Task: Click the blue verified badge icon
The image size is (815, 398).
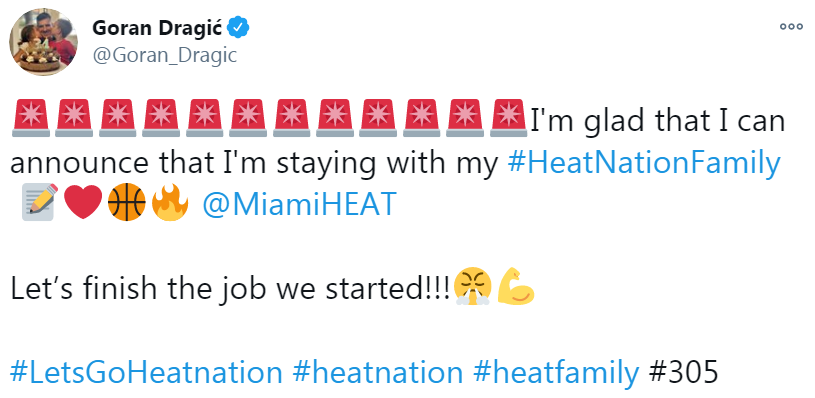Action: 239,28
